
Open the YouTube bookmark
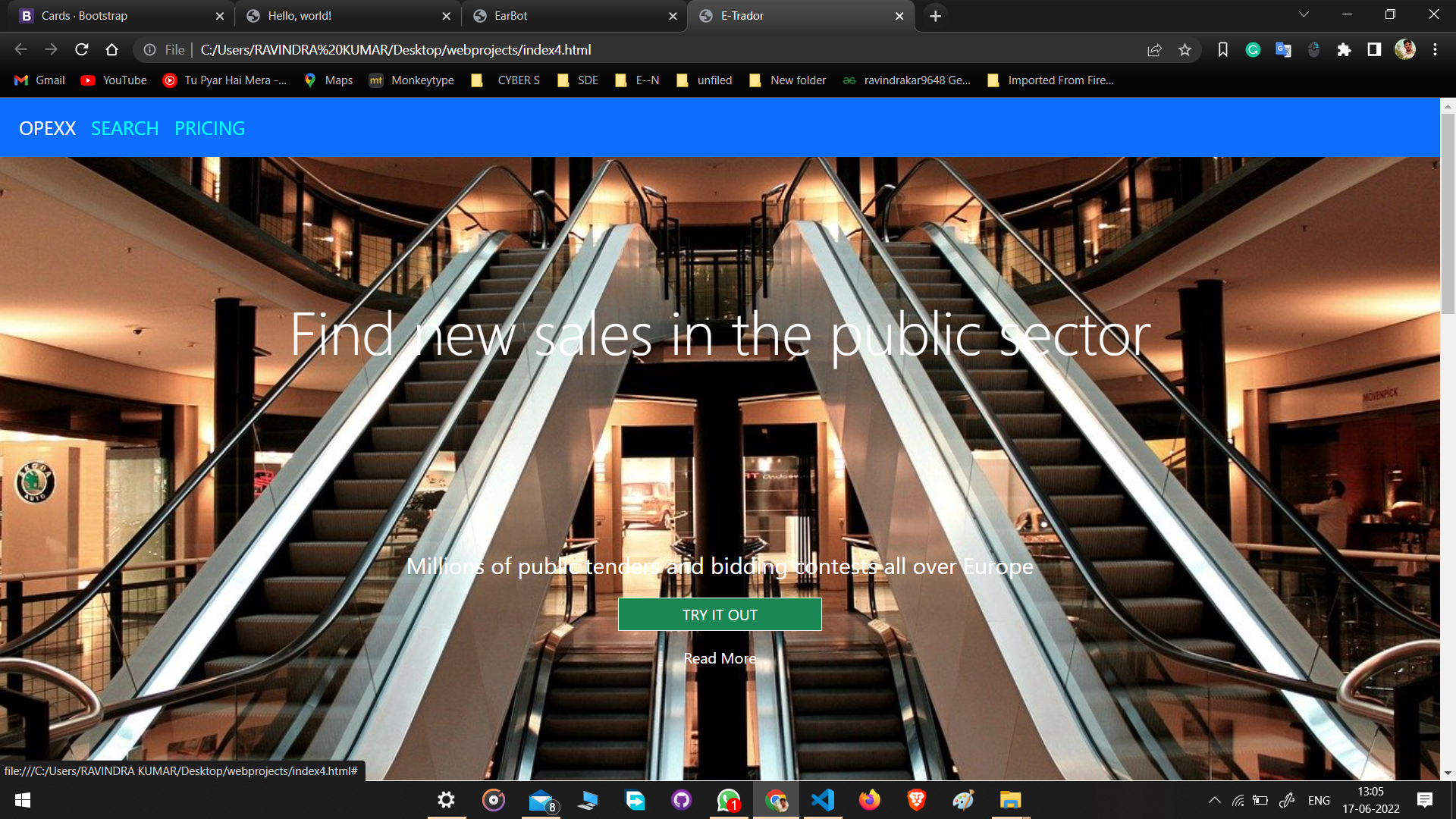115,80
